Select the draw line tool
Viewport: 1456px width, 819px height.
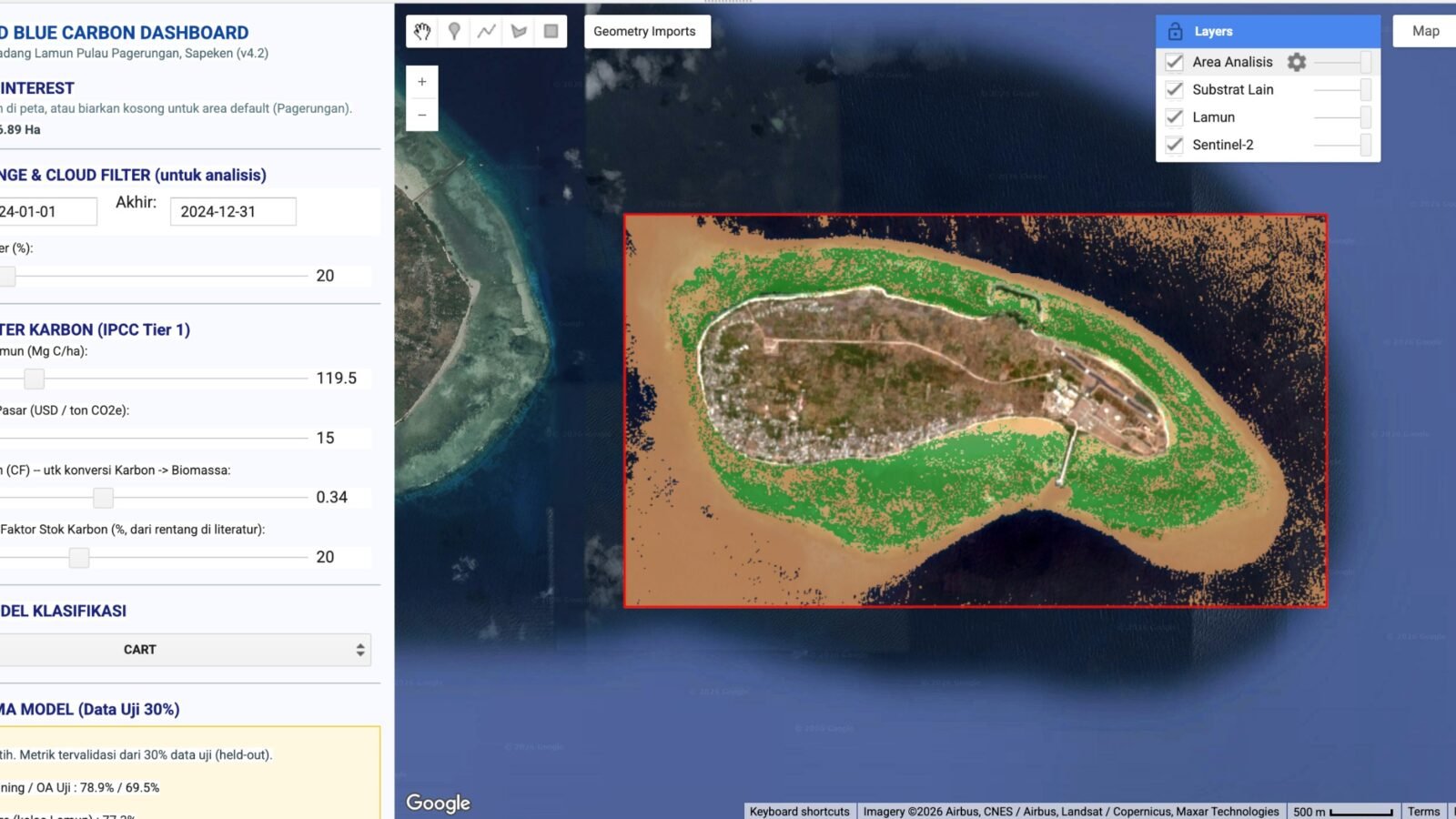(487, 31)
